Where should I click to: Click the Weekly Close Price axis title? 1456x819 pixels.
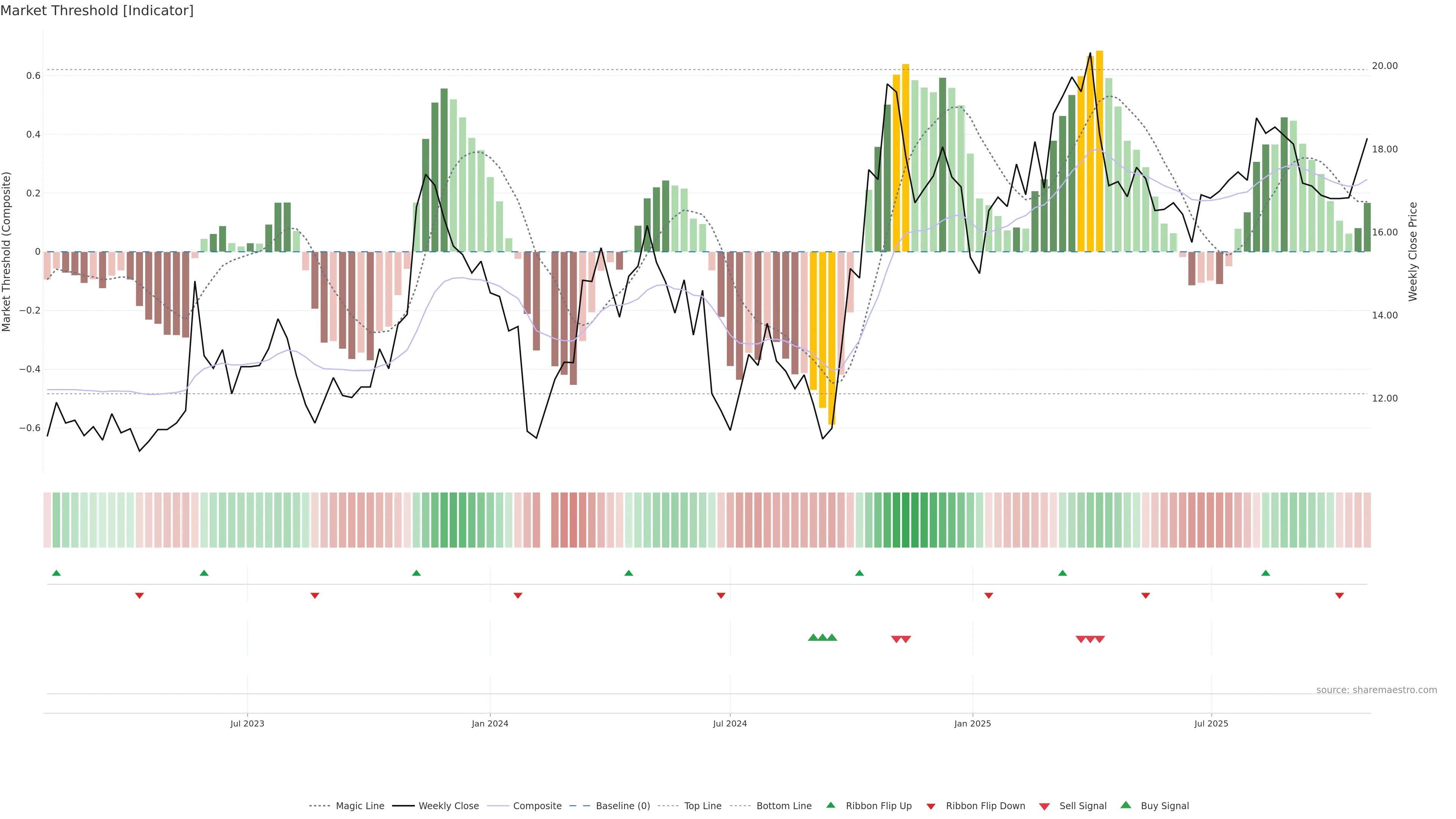pos(1413,251)
